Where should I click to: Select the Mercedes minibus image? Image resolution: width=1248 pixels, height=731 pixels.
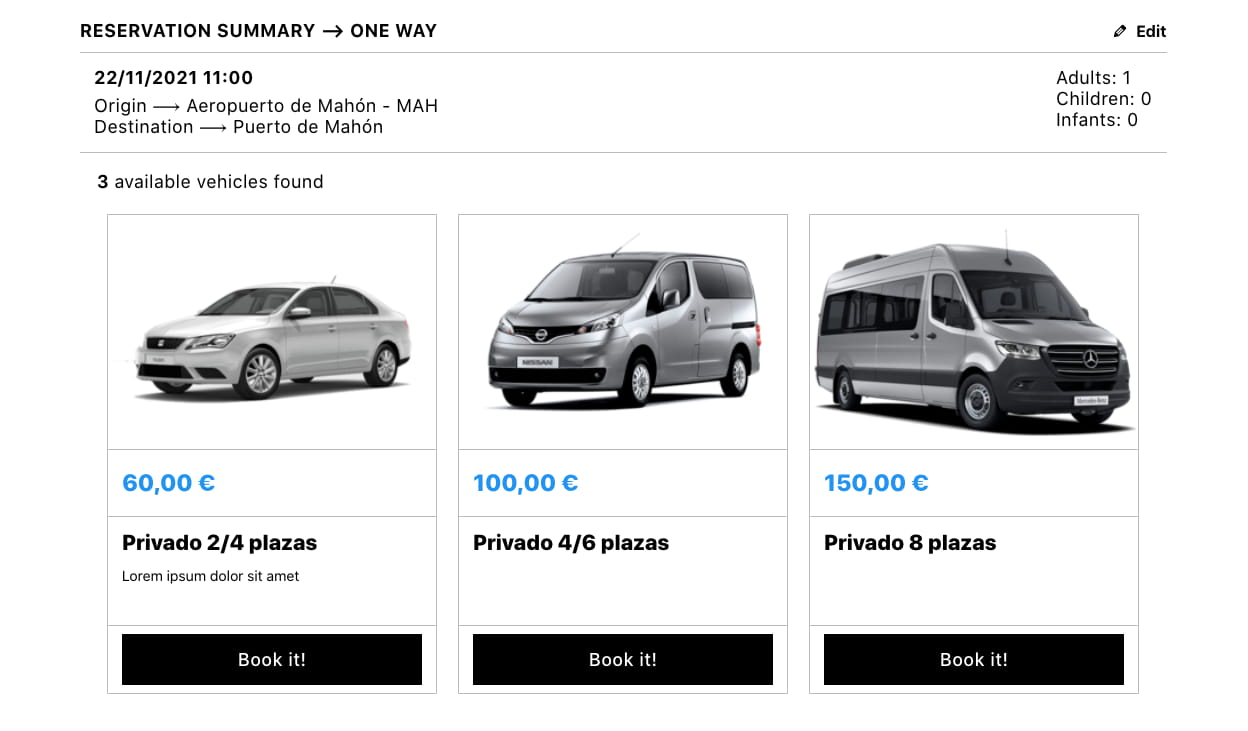(x=974, y=332)
